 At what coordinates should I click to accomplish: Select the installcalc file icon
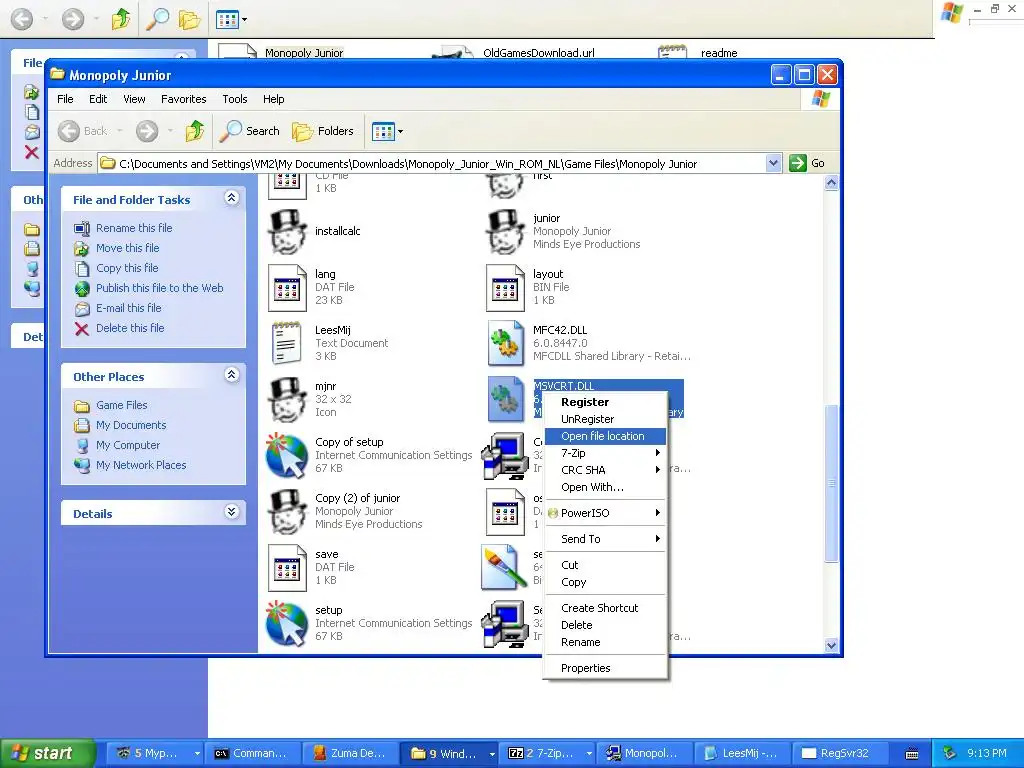tap(287, 232)
